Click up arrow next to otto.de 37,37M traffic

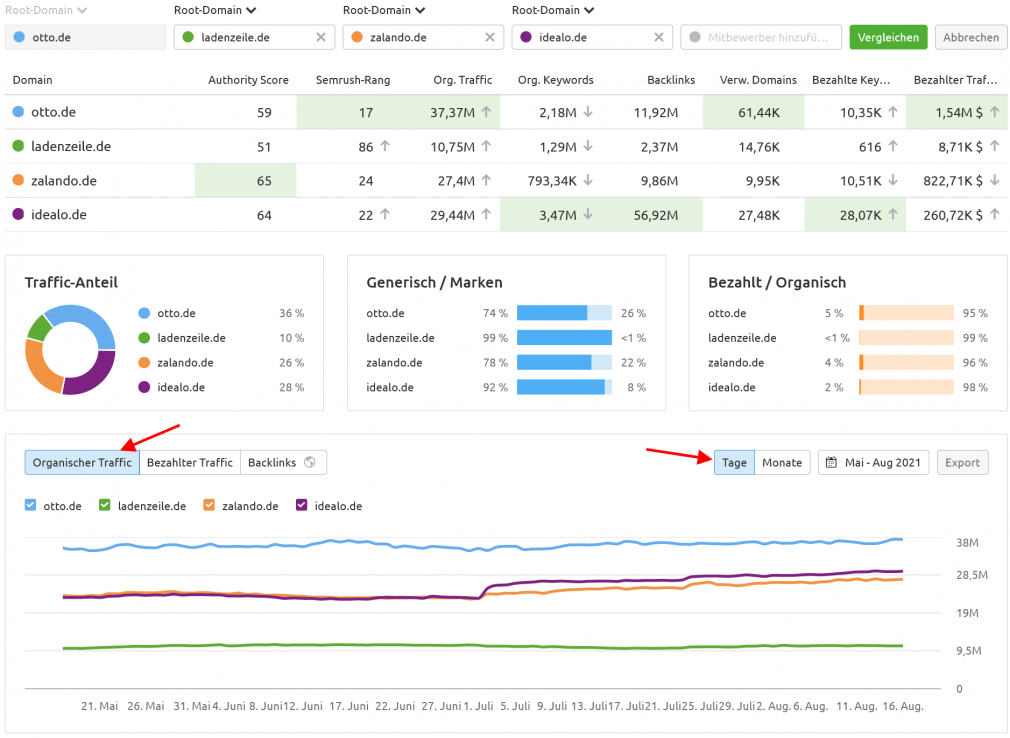click(486, 112)
